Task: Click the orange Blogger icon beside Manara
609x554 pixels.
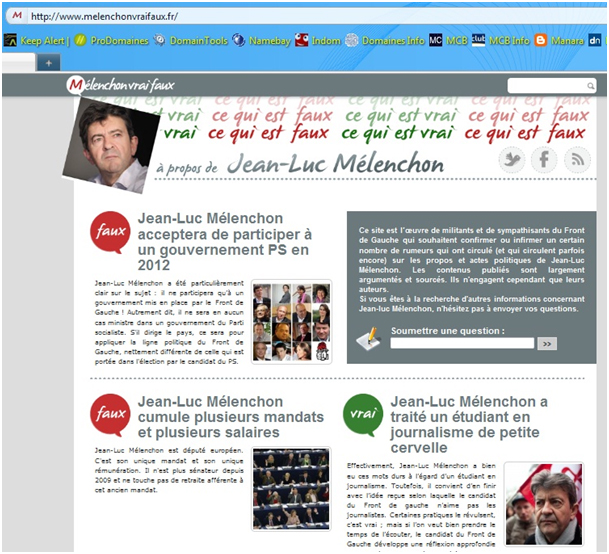Action: [x=541, y=40]
